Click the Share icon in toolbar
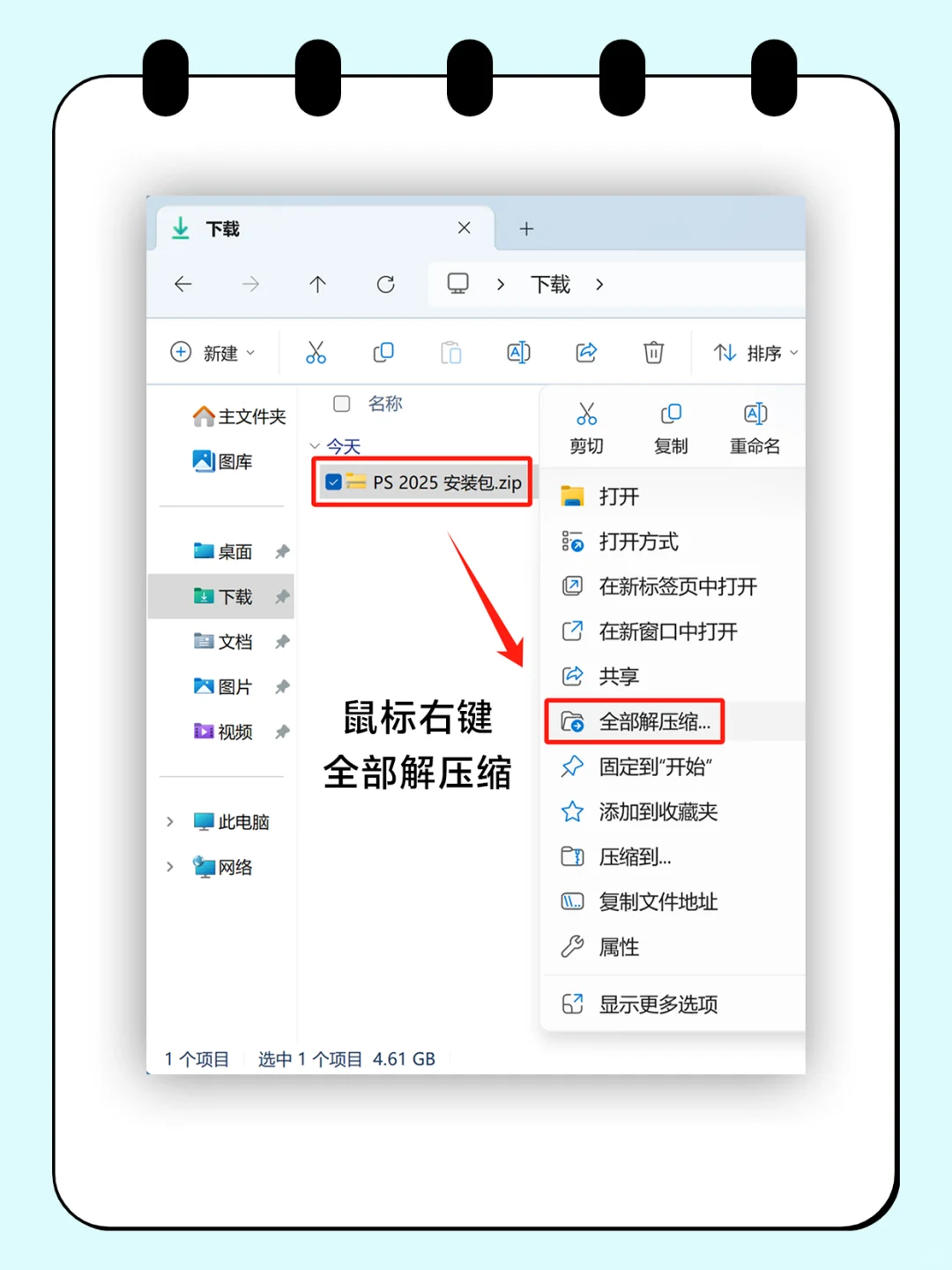952x1270 pixels. coord(586,353)
